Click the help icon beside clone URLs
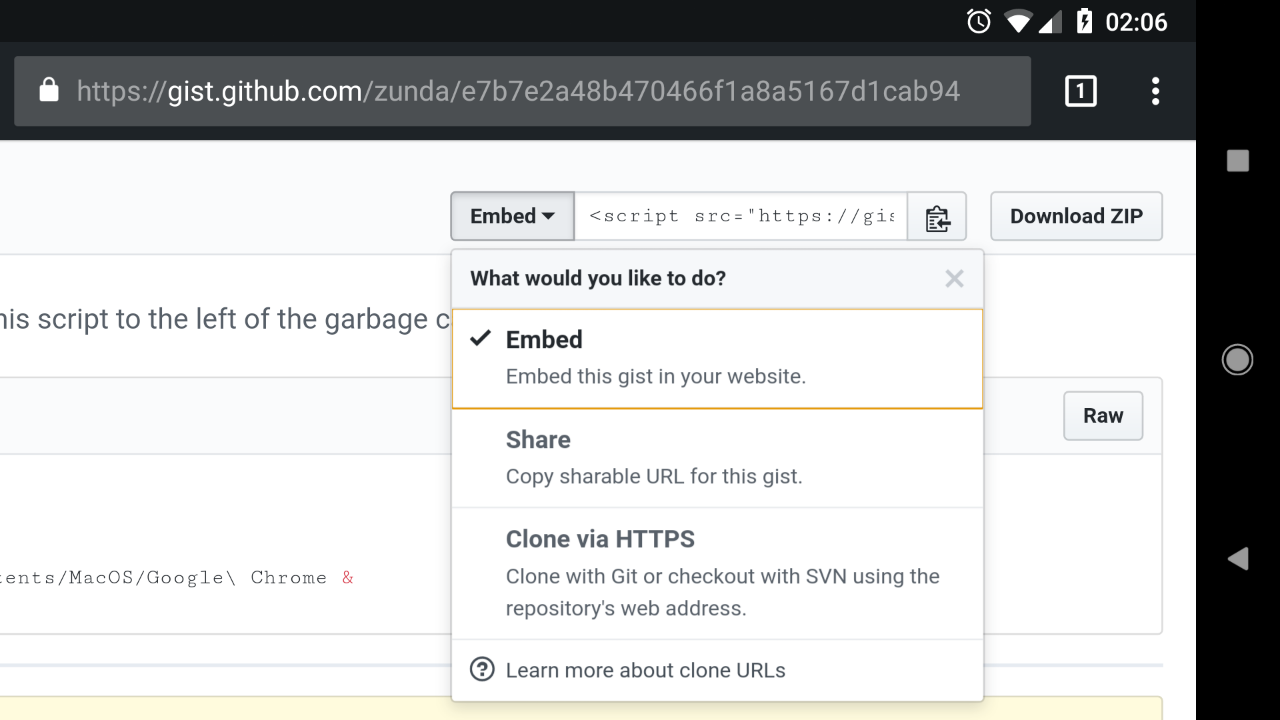 [482, 669]
